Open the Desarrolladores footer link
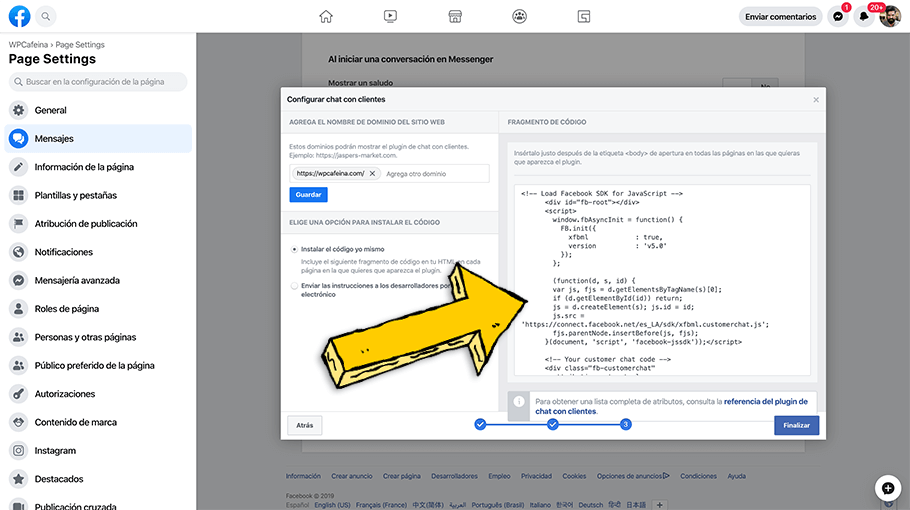 (x=454, y=476)
